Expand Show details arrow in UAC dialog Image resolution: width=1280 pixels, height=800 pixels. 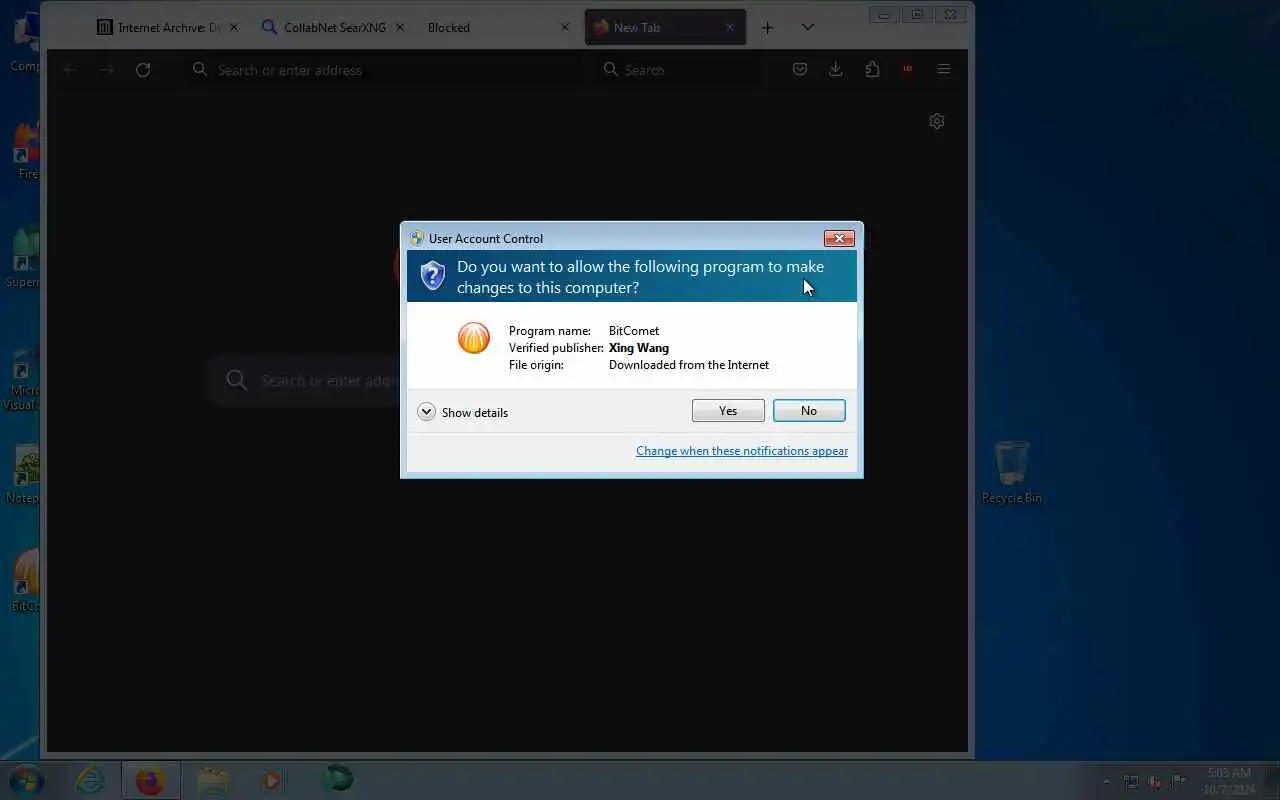pos(427,412)
